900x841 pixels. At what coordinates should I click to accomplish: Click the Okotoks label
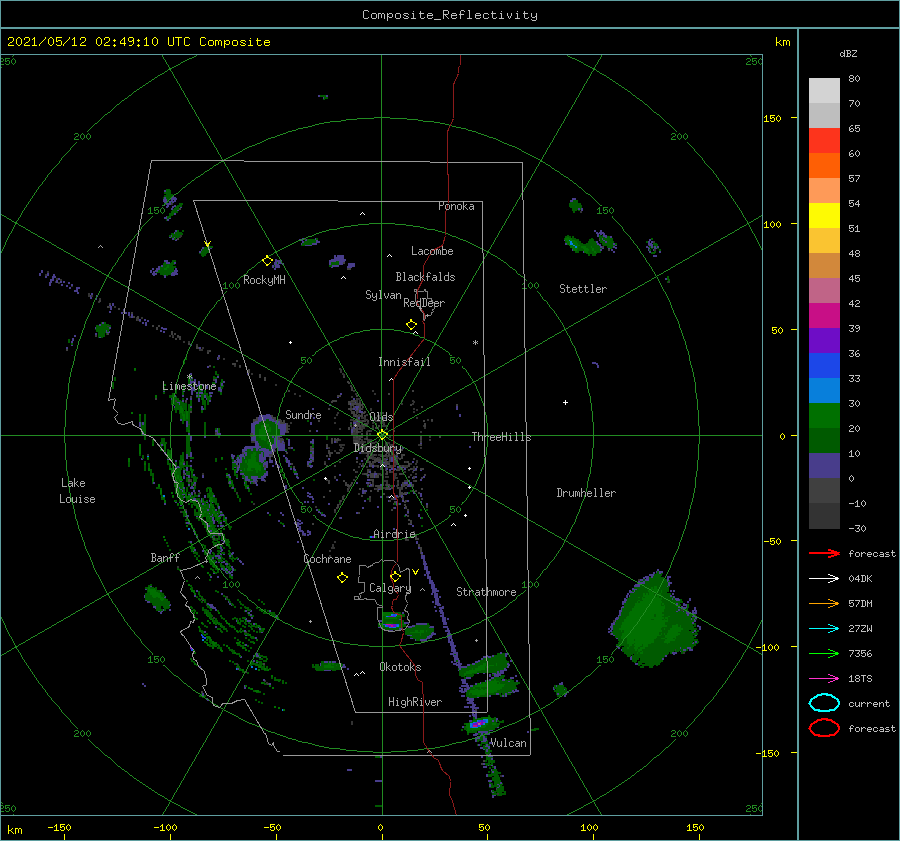coord(400,667)
